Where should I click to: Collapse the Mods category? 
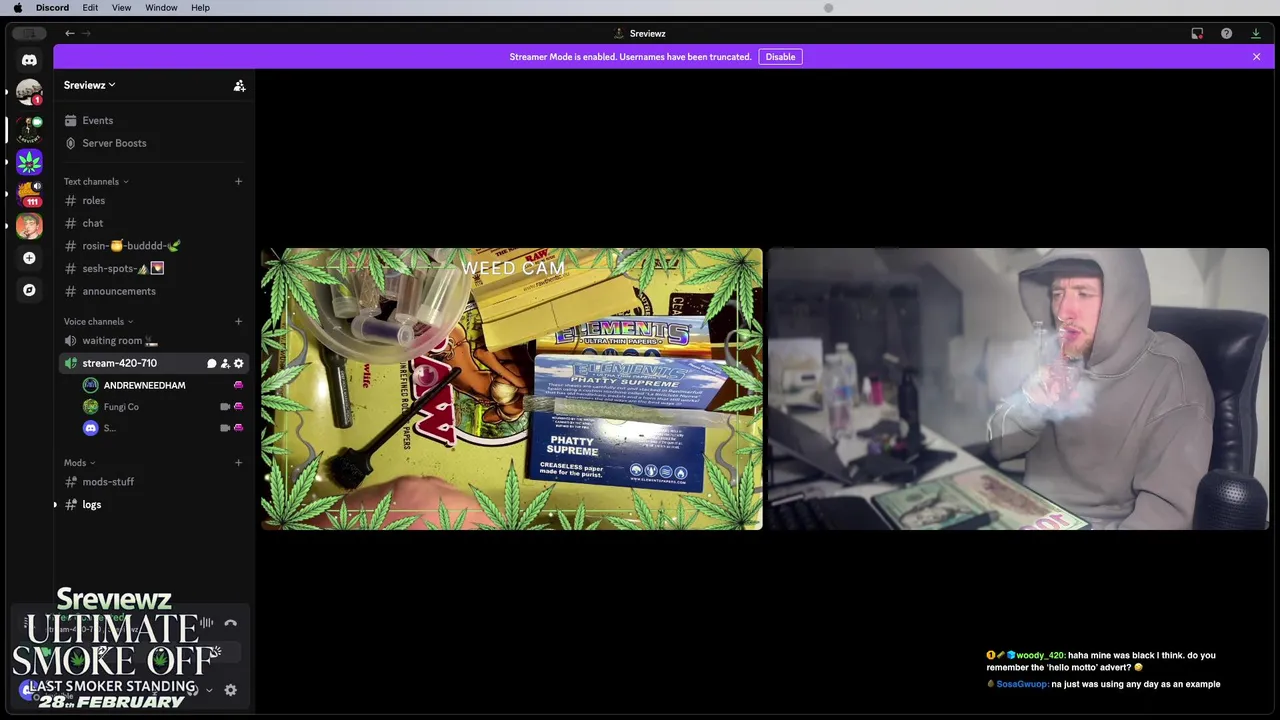pyautogui.click(x=79, y=462)
